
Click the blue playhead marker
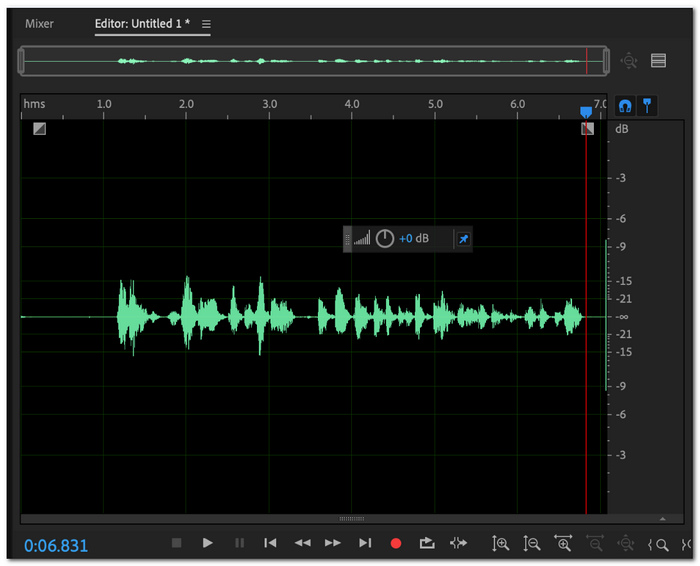586,112
